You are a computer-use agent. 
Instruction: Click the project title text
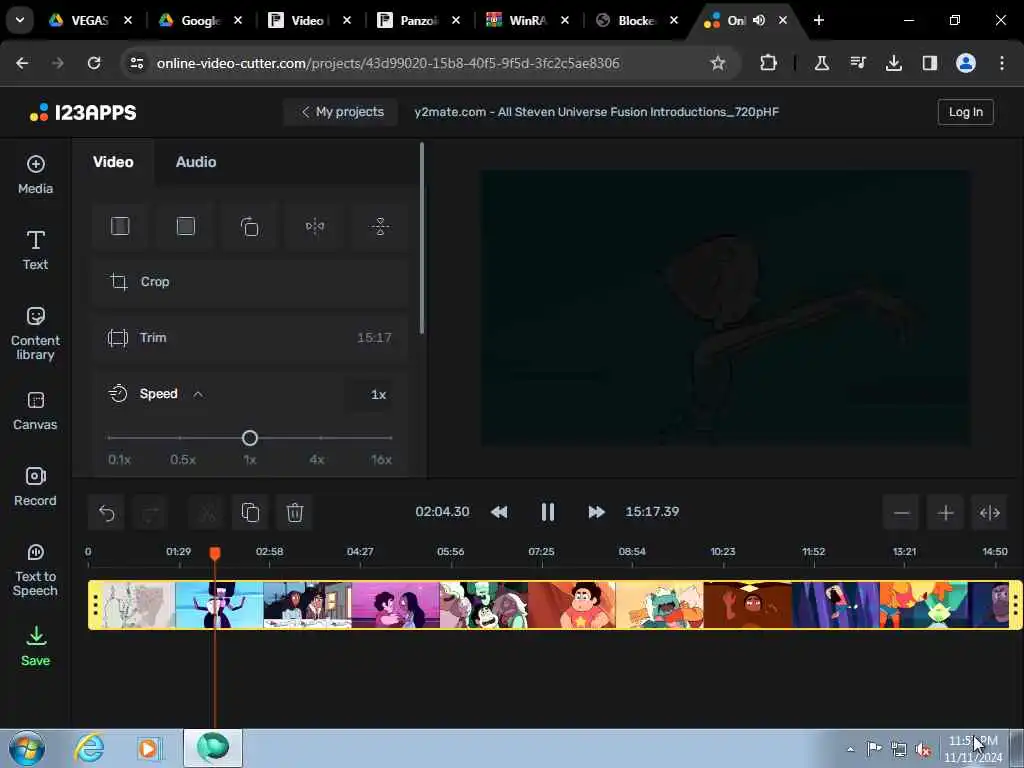coord(596,112)
